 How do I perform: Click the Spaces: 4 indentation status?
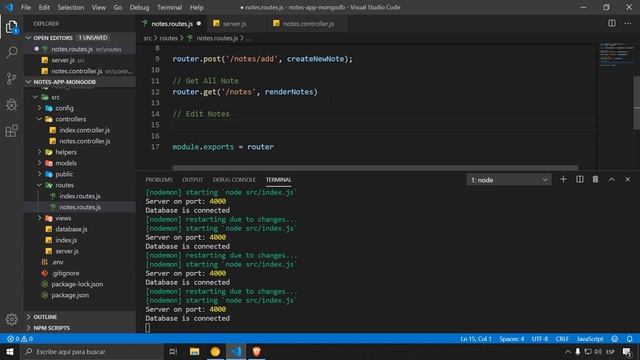pyautogui.click(x=511, y=339)
